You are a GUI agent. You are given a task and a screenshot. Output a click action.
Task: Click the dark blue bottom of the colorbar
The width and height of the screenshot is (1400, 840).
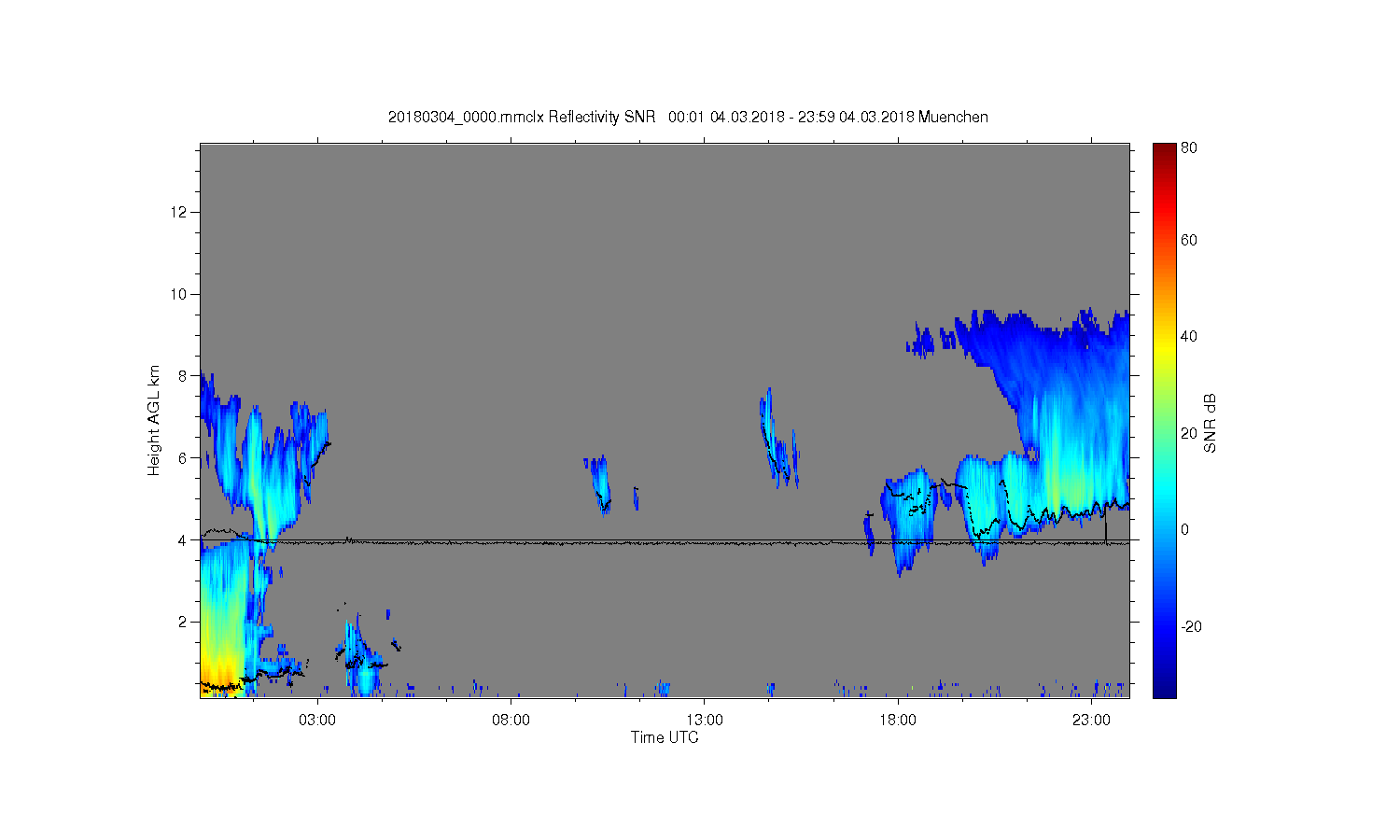click(1164, 689)
